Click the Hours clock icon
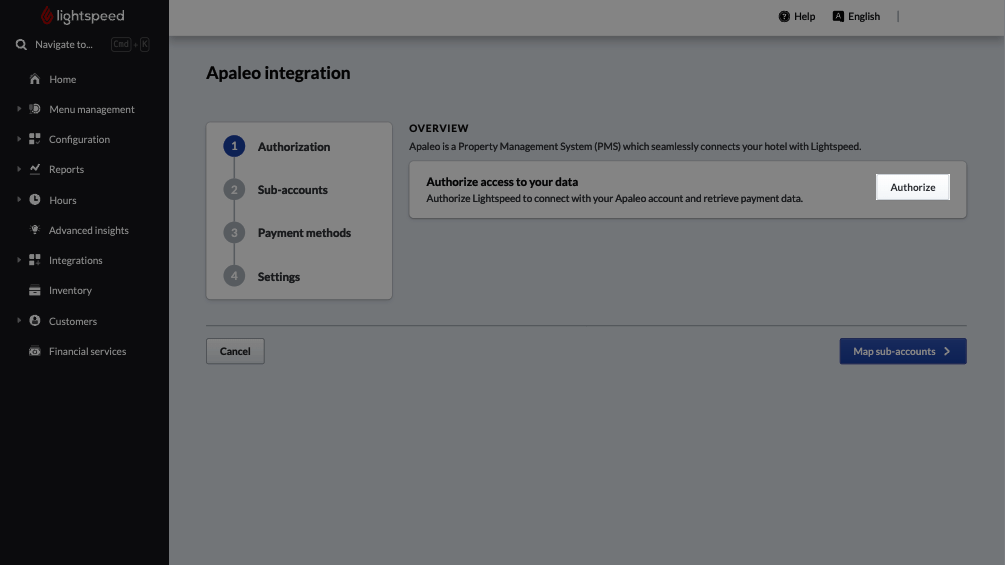Viewport: 1005px width, 565px height. point(35,200)
